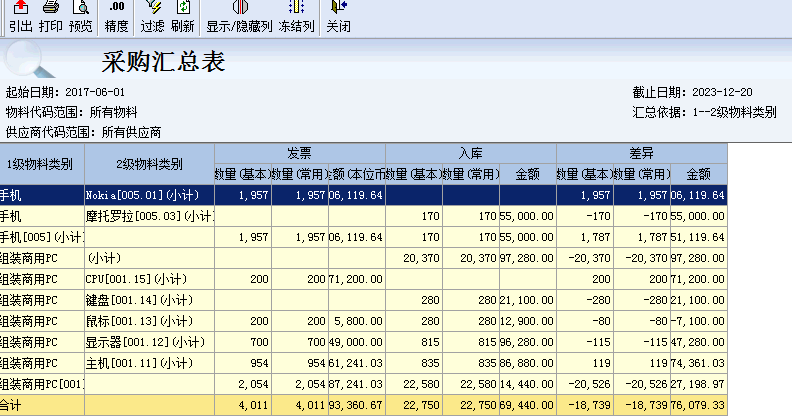The image size is (792, 418).
Task: Click the 刷新 refresh icon
Action: point(182,17)
